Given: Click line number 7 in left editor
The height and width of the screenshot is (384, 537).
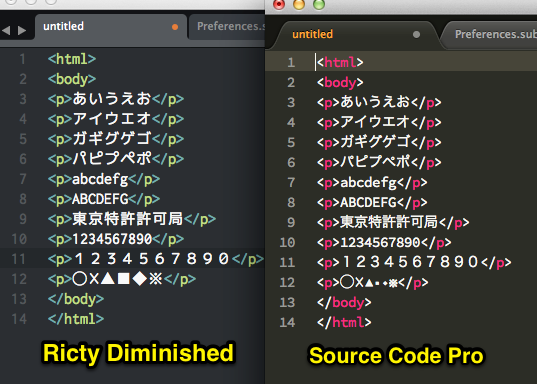Looking at the screenshot, I should [x=23, y=179].
